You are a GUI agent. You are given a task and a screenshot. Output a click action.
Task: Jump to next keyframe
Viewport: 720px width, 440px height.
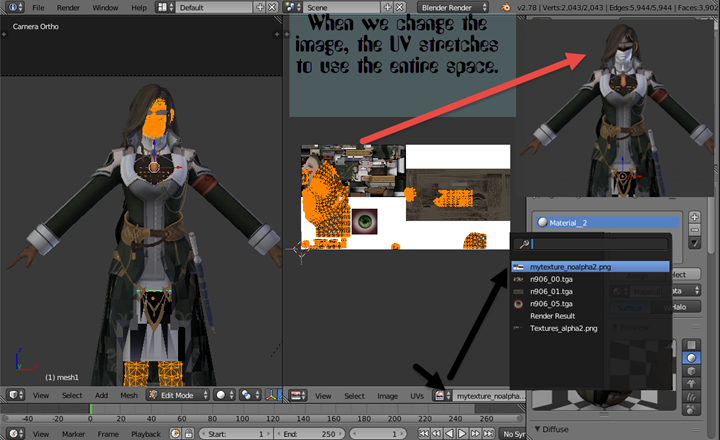[475, 434]
